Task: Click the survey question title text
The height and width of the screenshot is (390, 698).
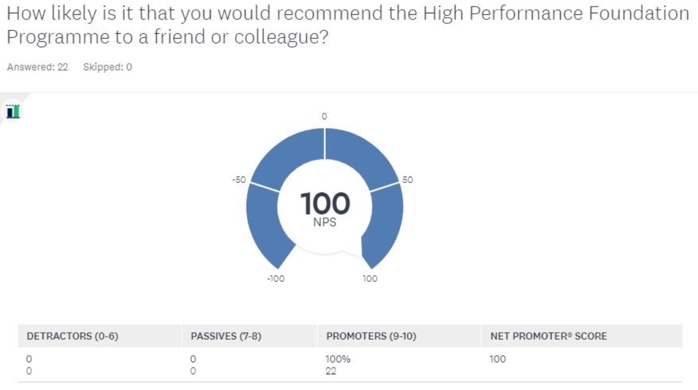Action: pyautogui.click(x=348, y=25)
